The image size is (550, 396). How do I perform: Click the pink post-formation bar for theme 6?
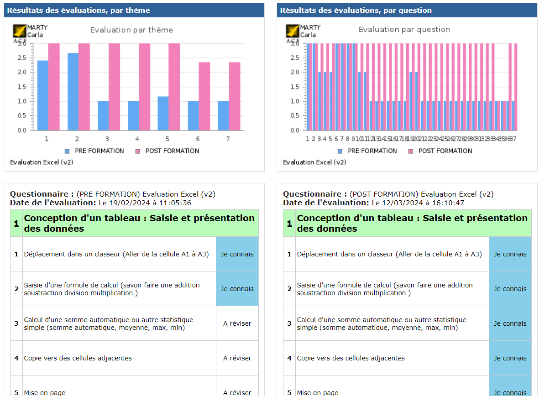click(204, 96)
